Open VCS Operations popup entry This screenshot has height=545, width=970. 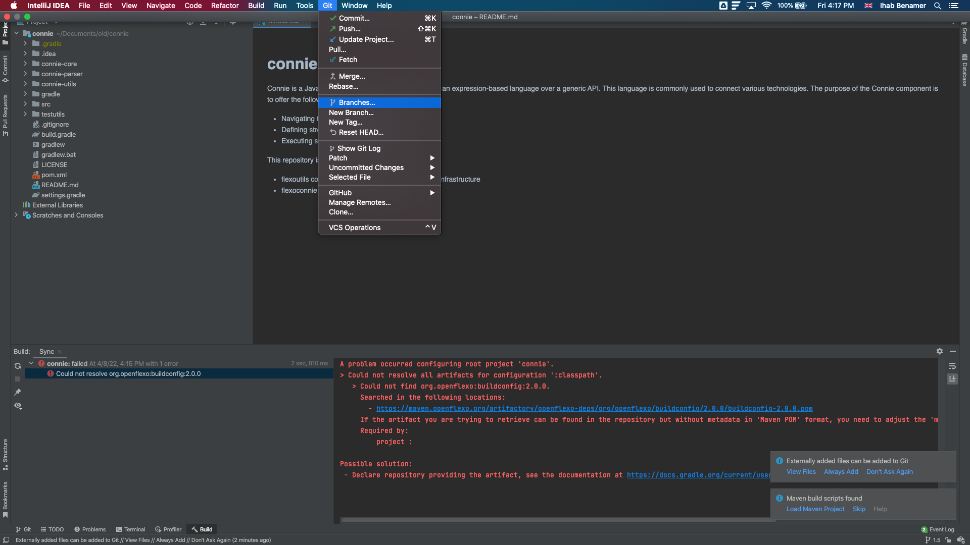[x=379, y=228]
